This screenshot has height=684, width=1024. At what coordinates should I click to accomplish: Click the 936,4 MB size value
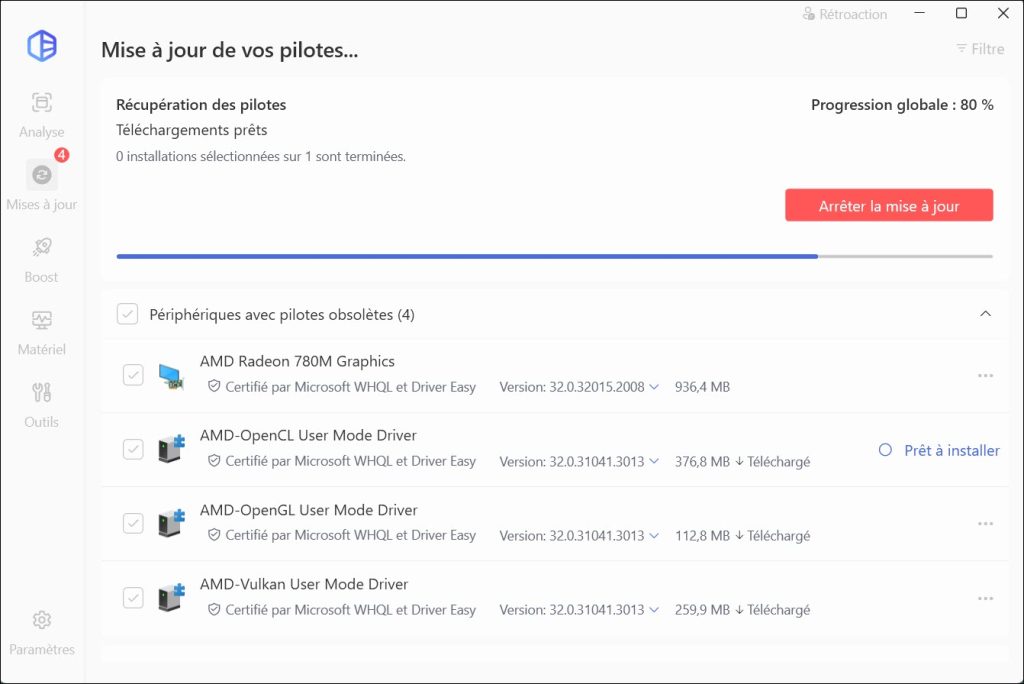click(x=702, y=387)
